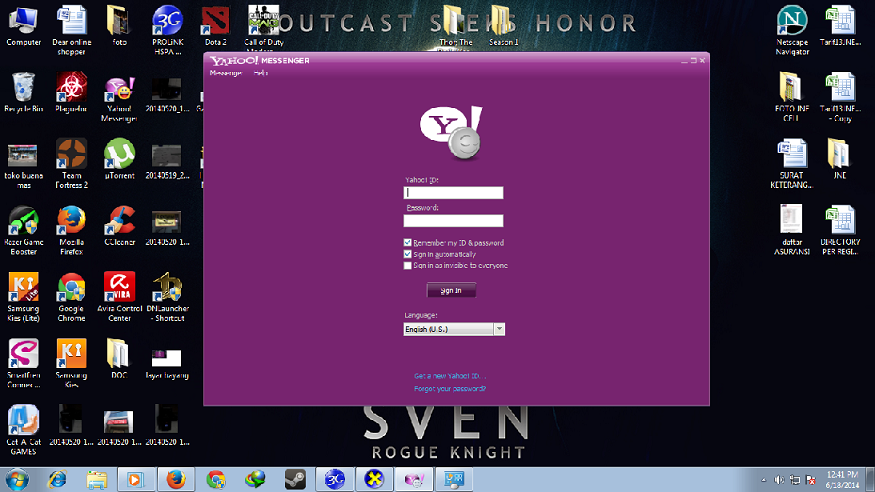Open Internet Explorer from taskbar

click(57, 480)
